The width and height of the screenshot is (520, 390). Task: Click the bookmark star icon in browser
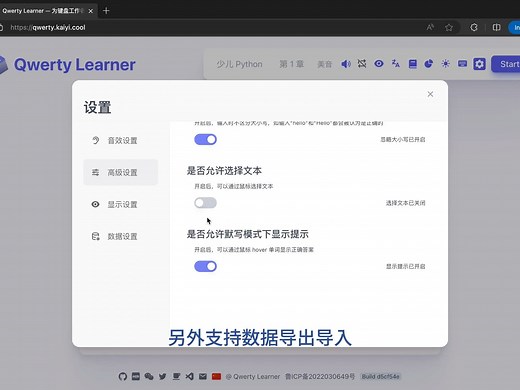[449, 27]
